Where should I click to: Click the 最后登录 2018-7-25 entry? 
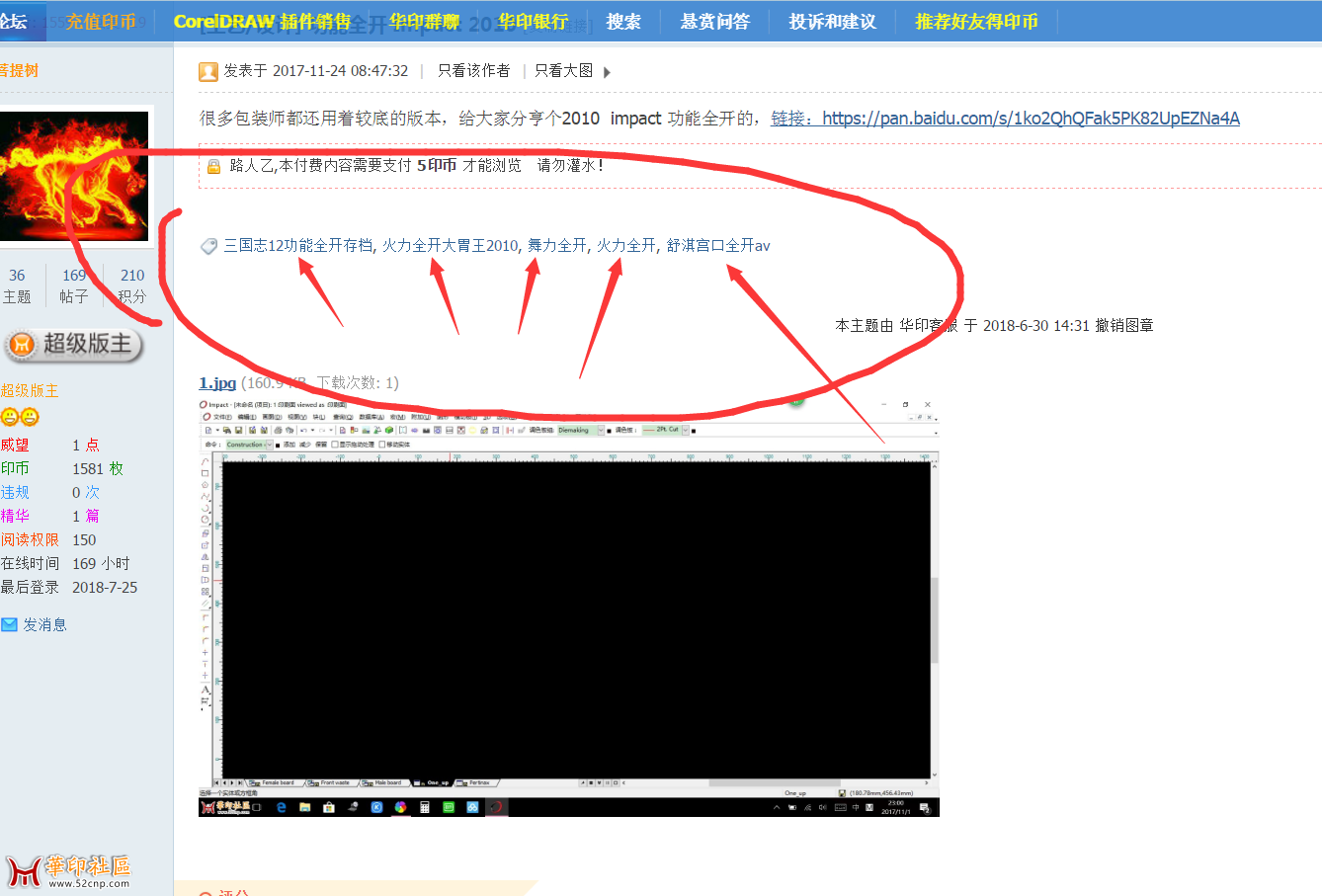pyautogui.click(x=69, y=588)
